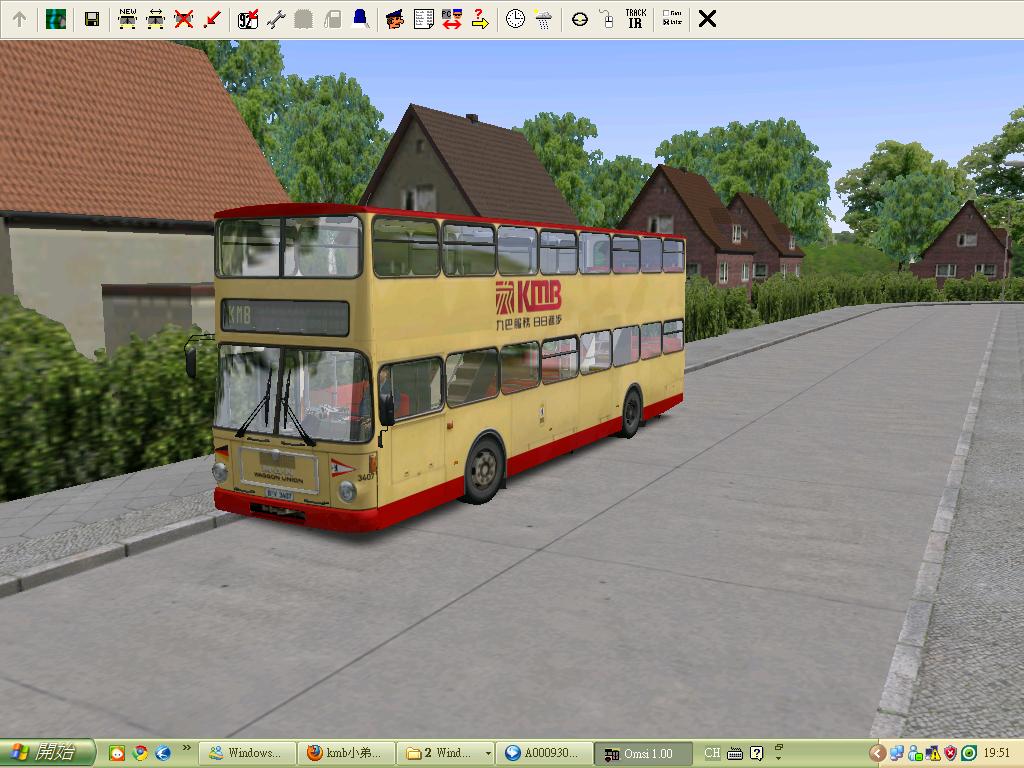Viewport: 1024px width, 768px height.
Task: Save the situation with floppy icon
Action: pos(92,19)
